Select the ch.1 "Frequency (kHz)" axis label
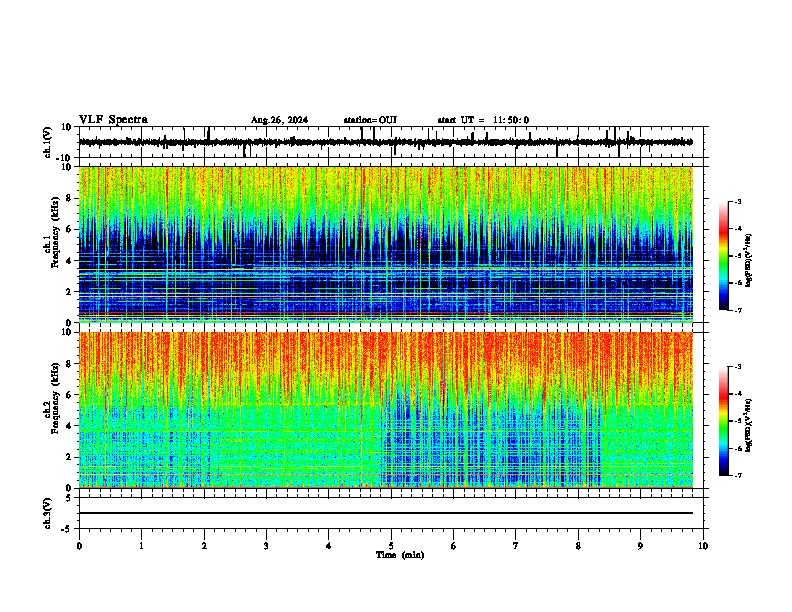792x612 pixels. (x=55, y=232)
